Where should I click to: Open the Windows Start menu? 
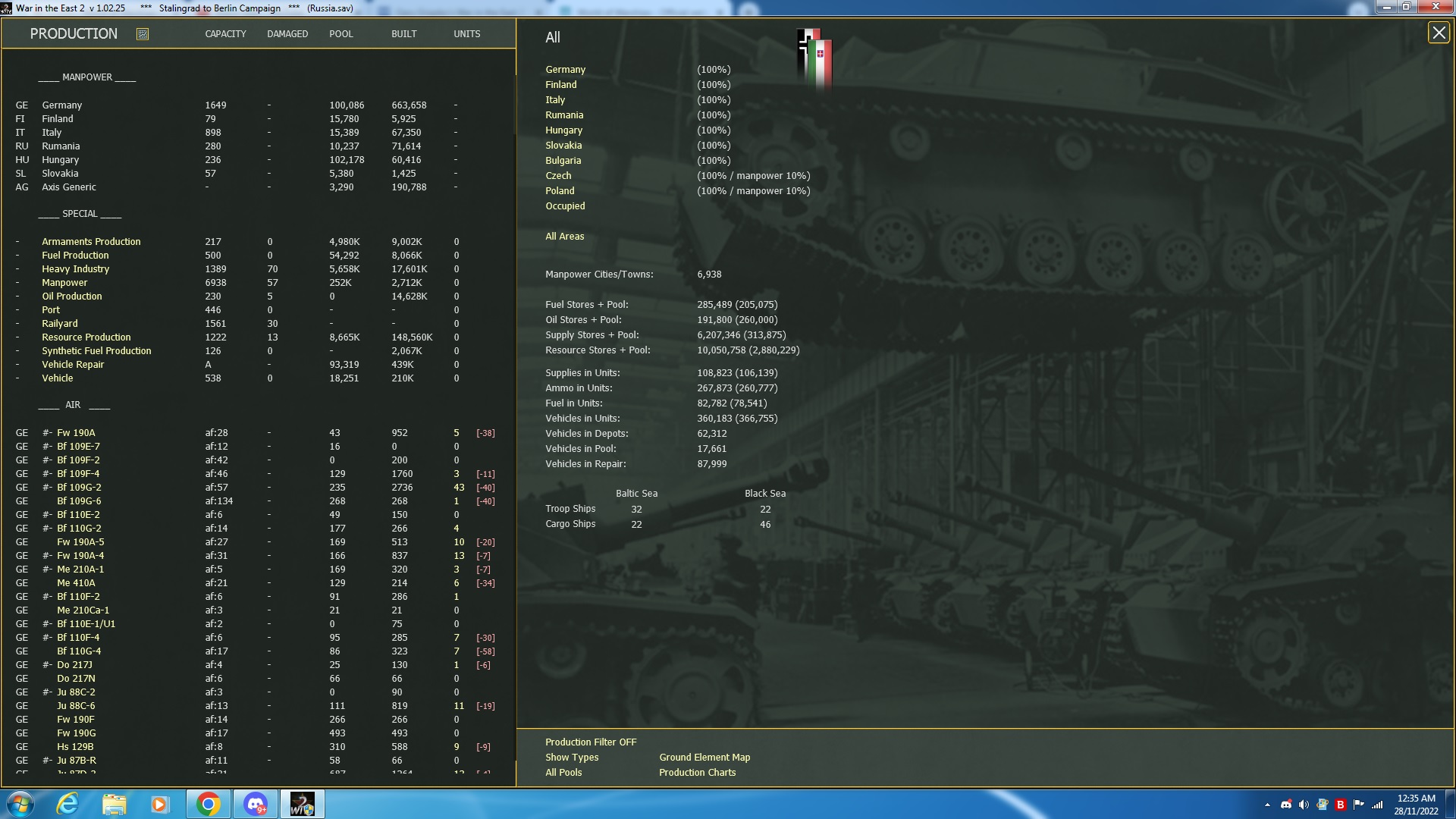pos(20,803)
